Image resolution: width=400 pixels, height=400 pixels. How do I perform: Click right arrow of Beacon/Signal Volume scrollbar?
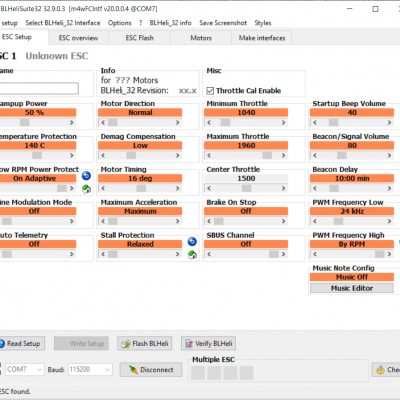389,155
